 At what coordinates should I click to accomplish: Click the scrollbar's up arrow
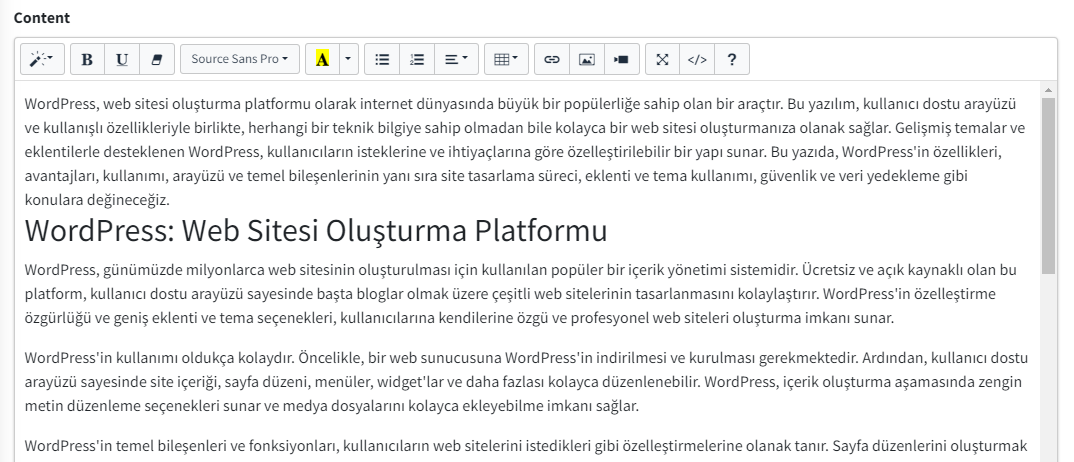1048,89
